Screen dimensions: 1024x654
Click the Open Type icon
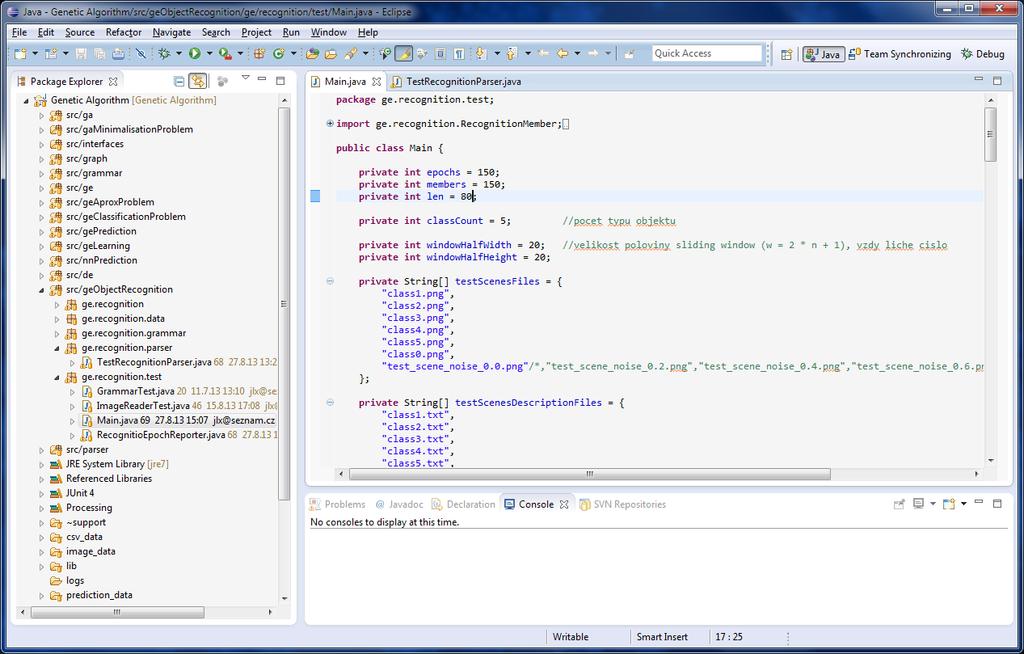click(313, 54)
